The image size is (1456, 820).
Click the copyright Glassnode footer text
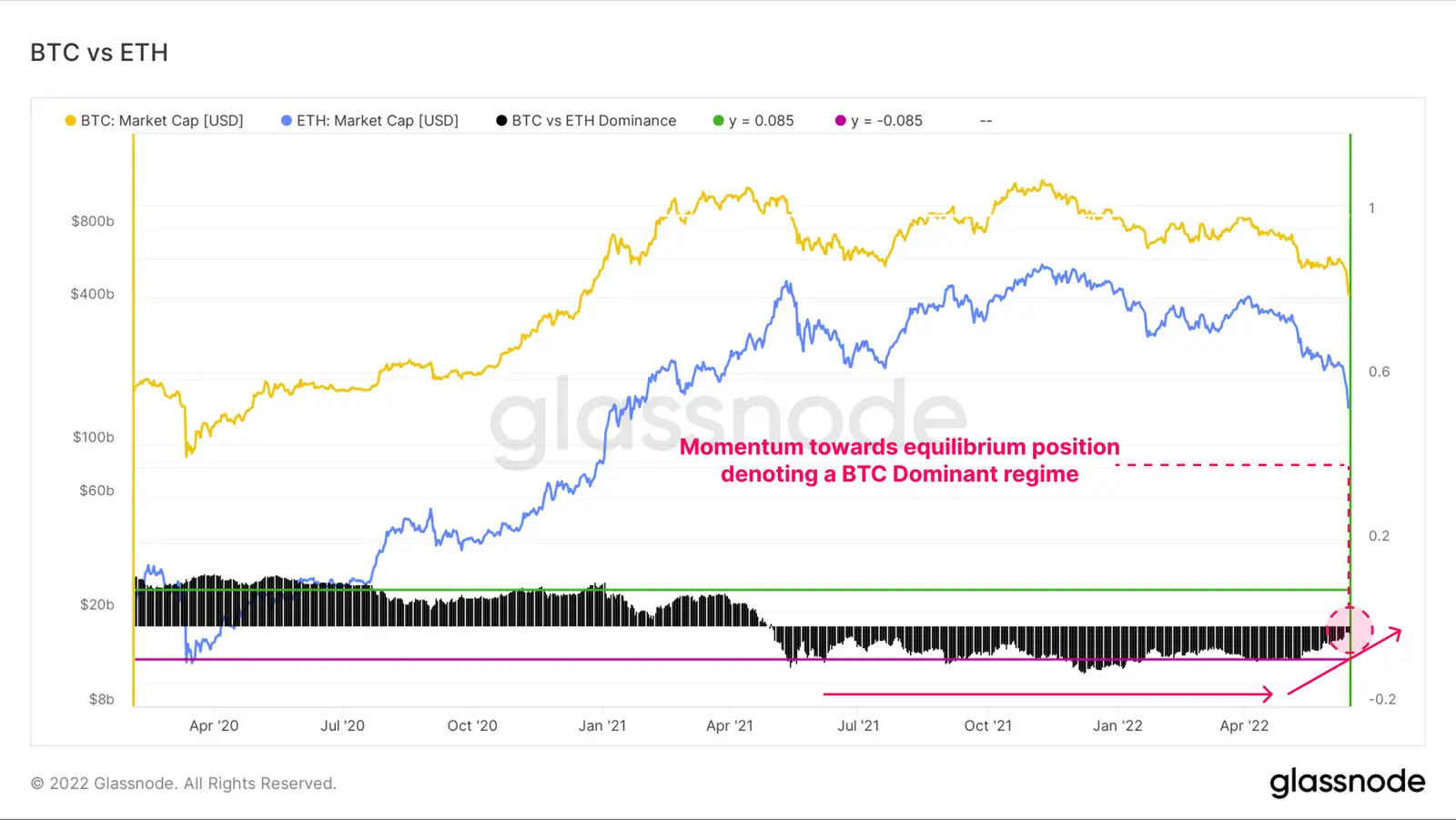(x=184, y=784)
